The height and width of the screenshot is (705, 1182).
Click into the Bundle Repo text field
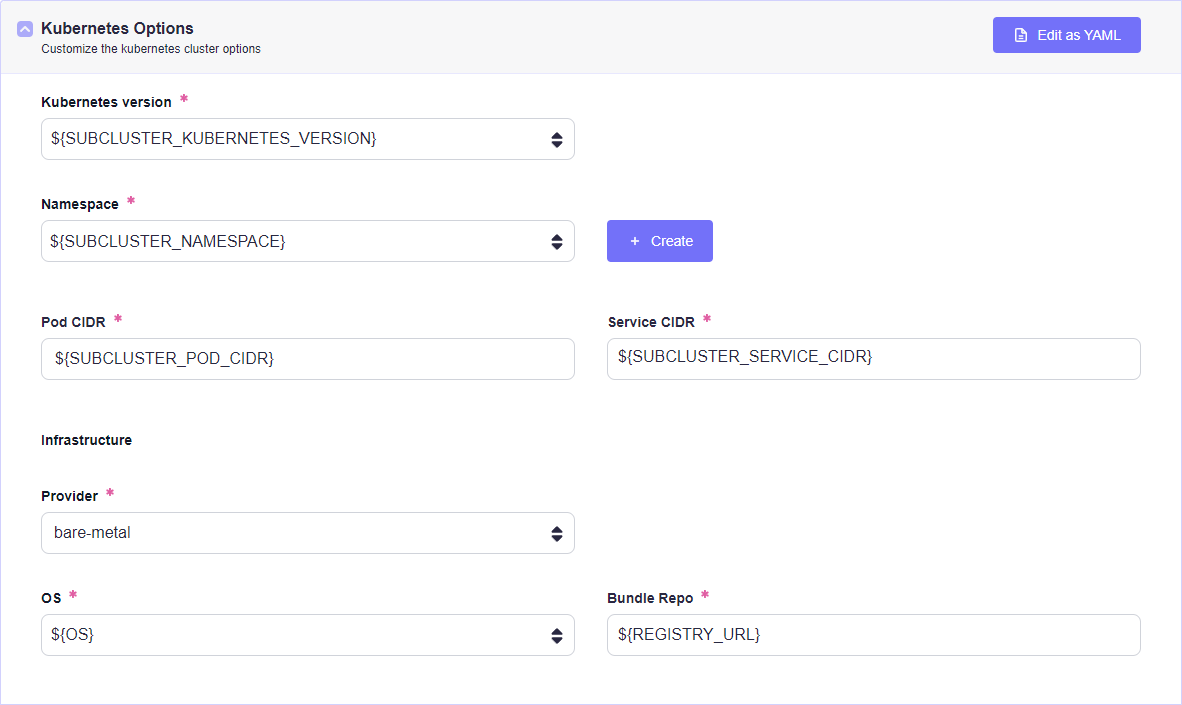(x=873, y=635)
